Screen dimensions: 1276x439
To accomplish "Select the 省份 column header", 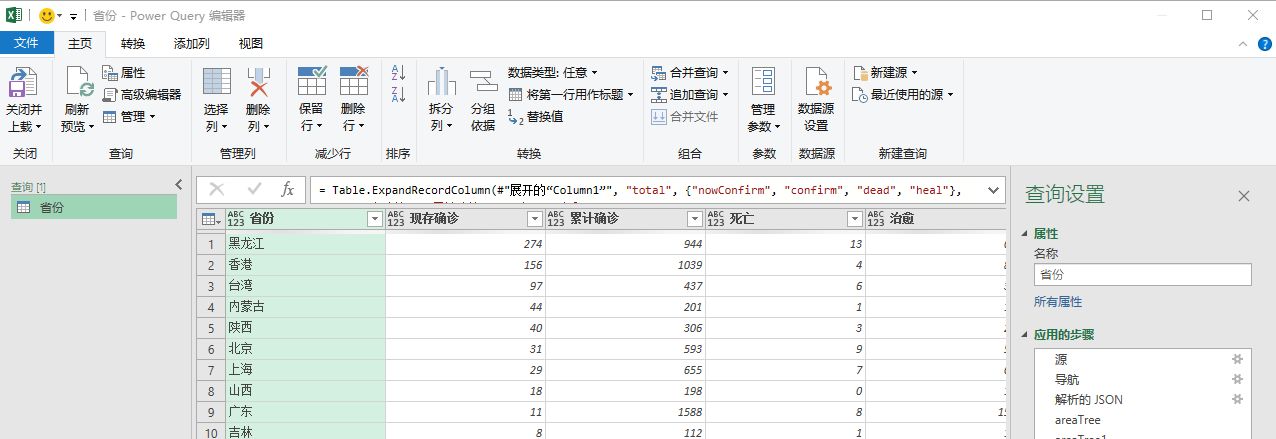I will click(x=305, y=219).
